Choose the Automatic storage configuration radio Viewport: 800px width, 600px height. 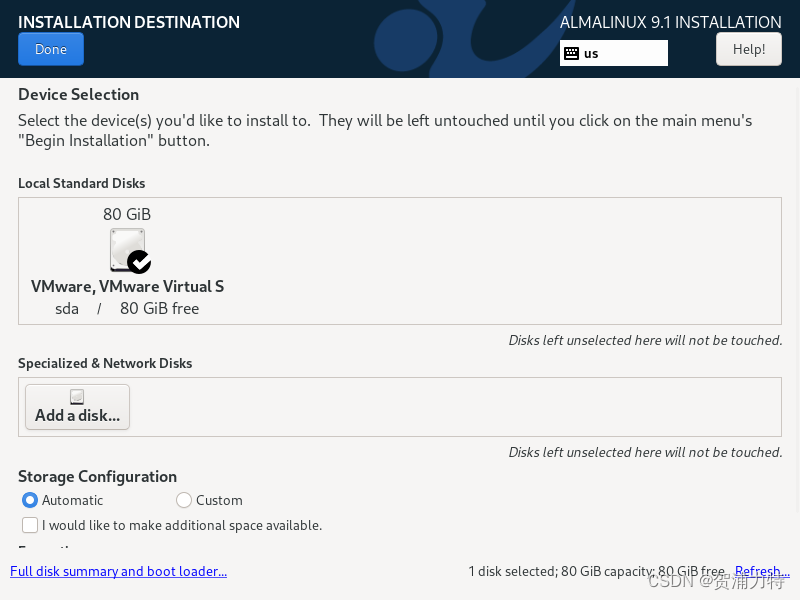[30, 500]
